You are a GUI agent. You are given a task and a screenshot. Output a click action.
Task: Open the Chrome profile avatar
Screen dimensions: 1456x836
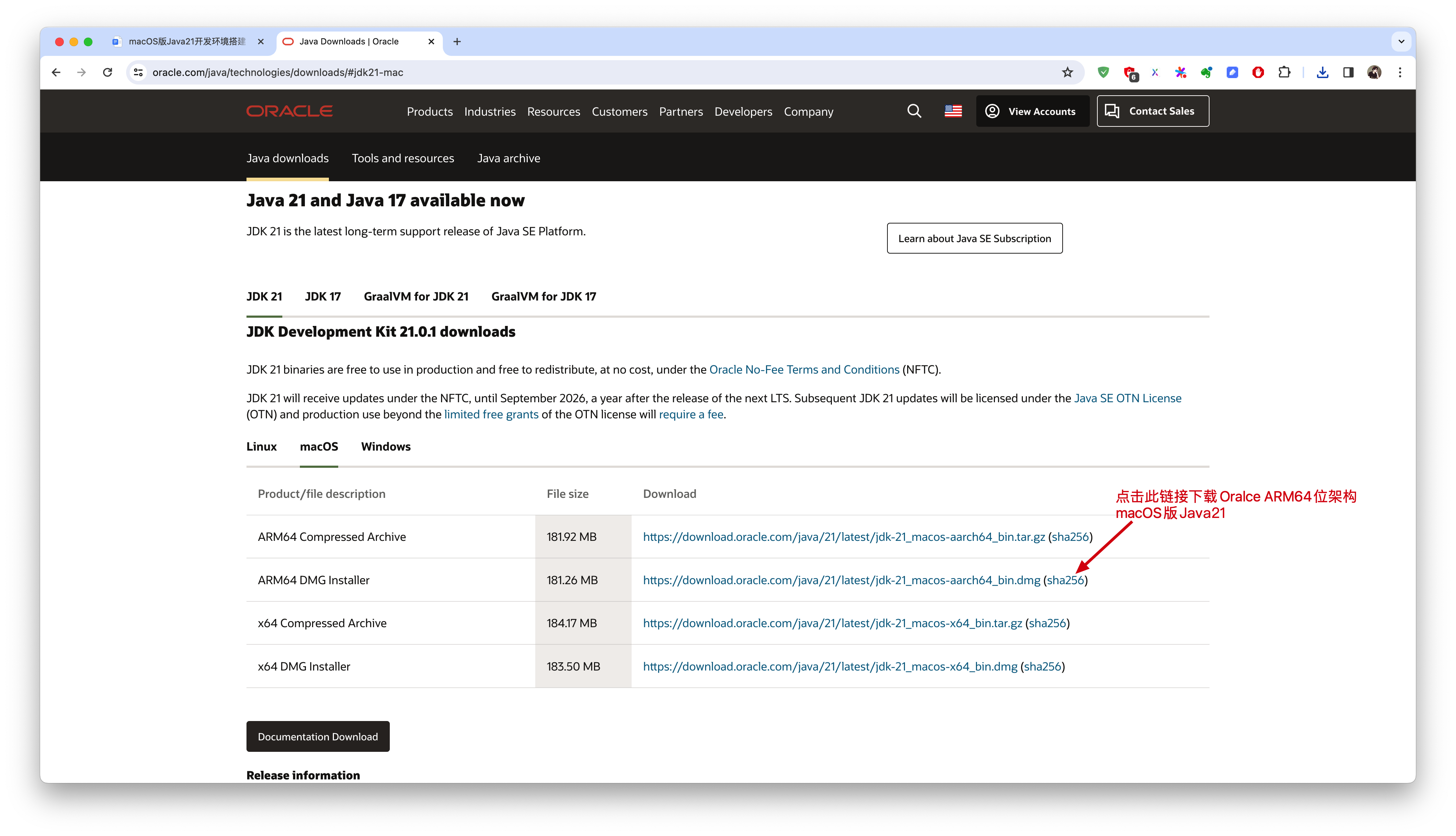[x=1374, y=72]
